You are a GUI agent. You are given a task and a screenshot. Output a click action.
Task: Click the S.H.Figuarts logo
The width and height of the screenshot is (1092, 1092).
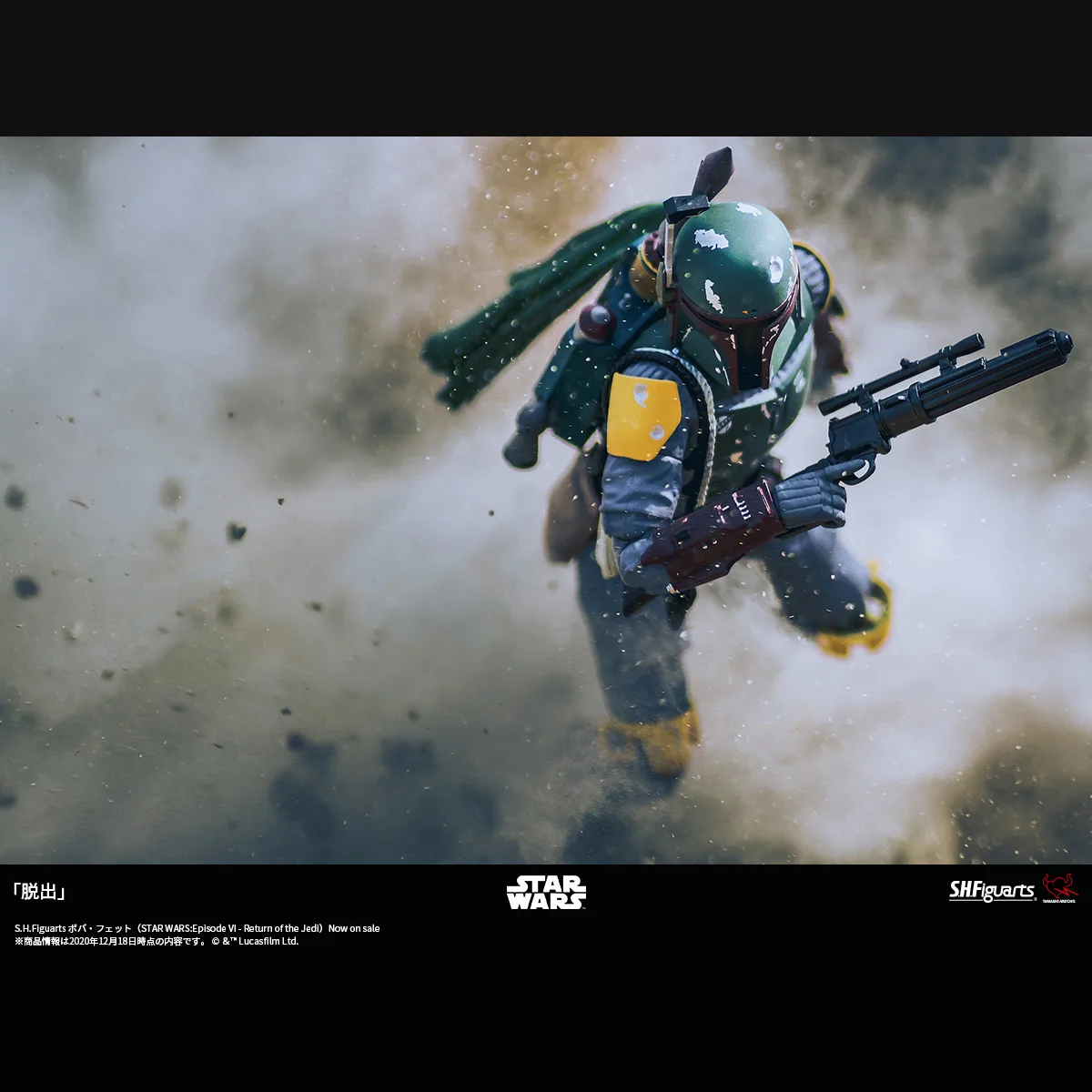(992, 891)
